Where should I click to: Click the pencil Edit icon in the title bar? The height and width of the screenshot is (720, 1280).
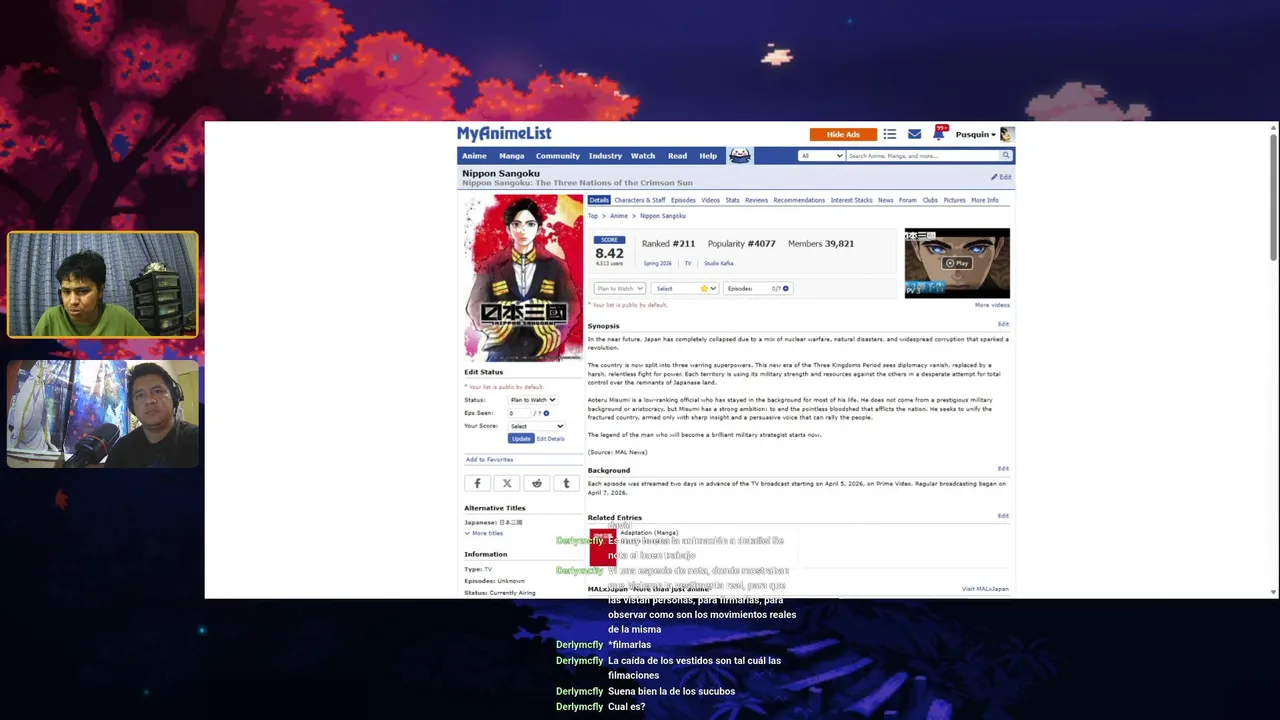1001,177
